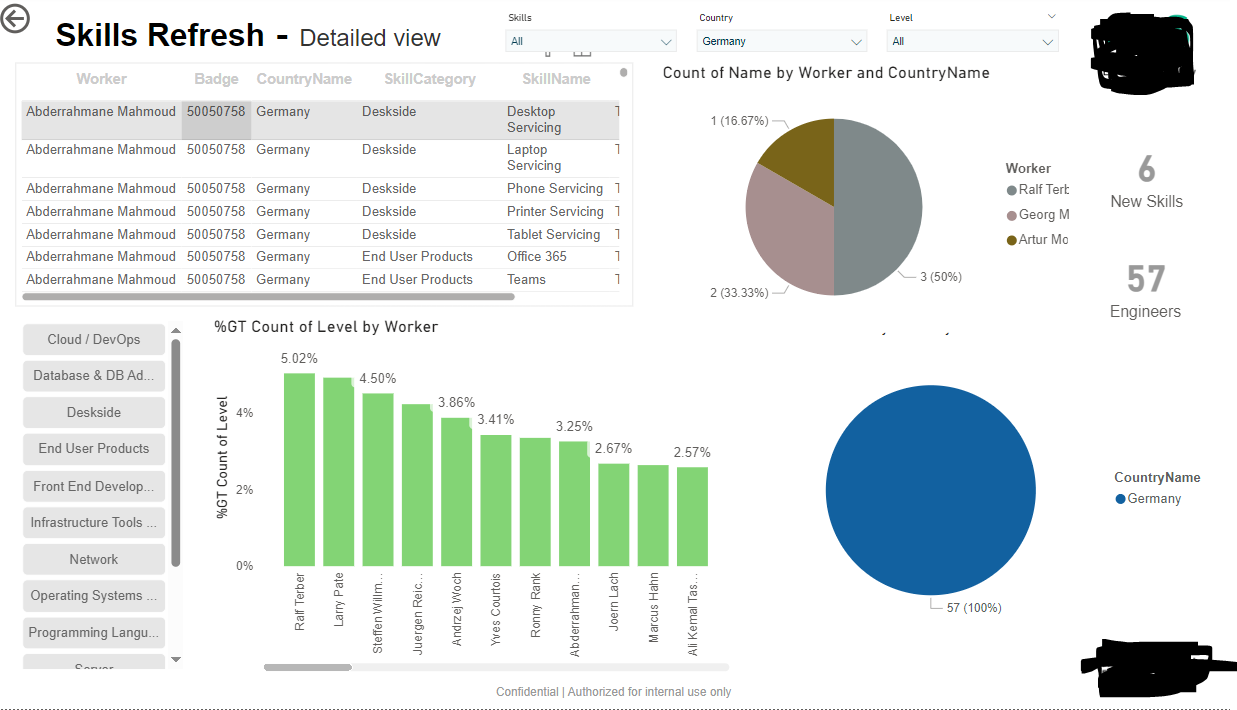The image size is (1237, 710).
Task: Click the %GT Count of Level by Worker title
Action: pyautogui.click(x=326, y=327)
